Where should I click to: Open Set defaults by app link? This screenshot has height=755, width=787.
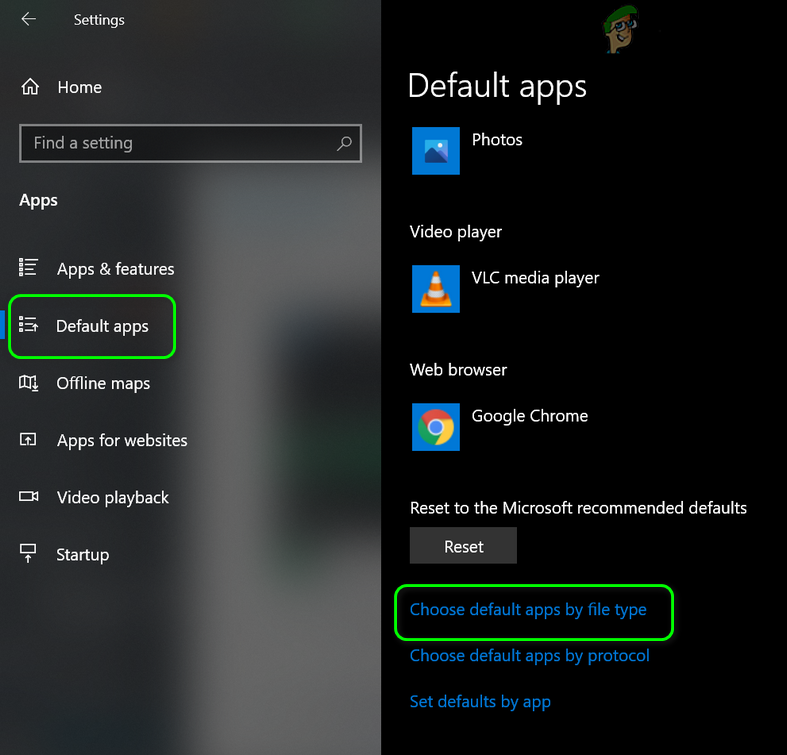(480, 702)
